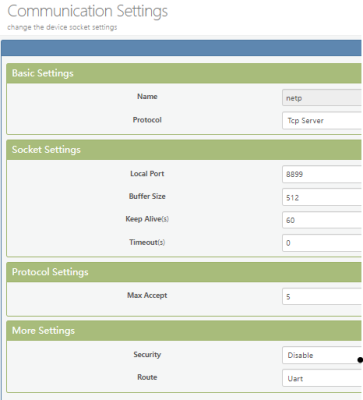Click the Max Accept field showing 5
This screenshot has width=363, height=400.
point(322,296)
